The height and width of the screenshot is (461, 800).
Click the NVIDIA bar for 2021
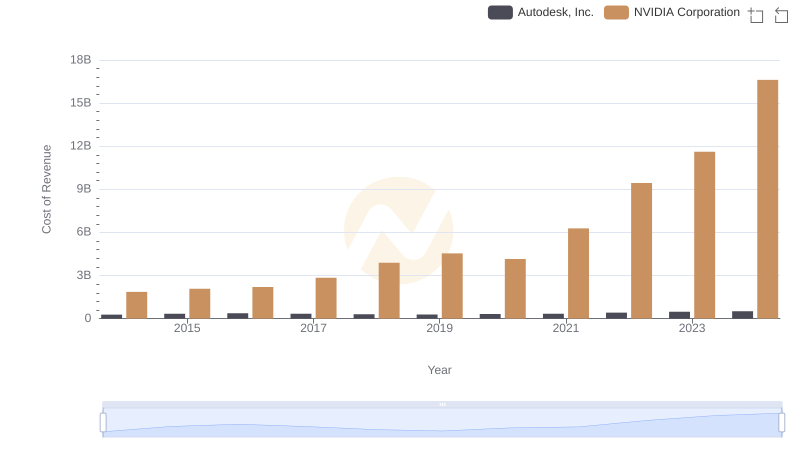pyautogui.click(x=578, y=273)
